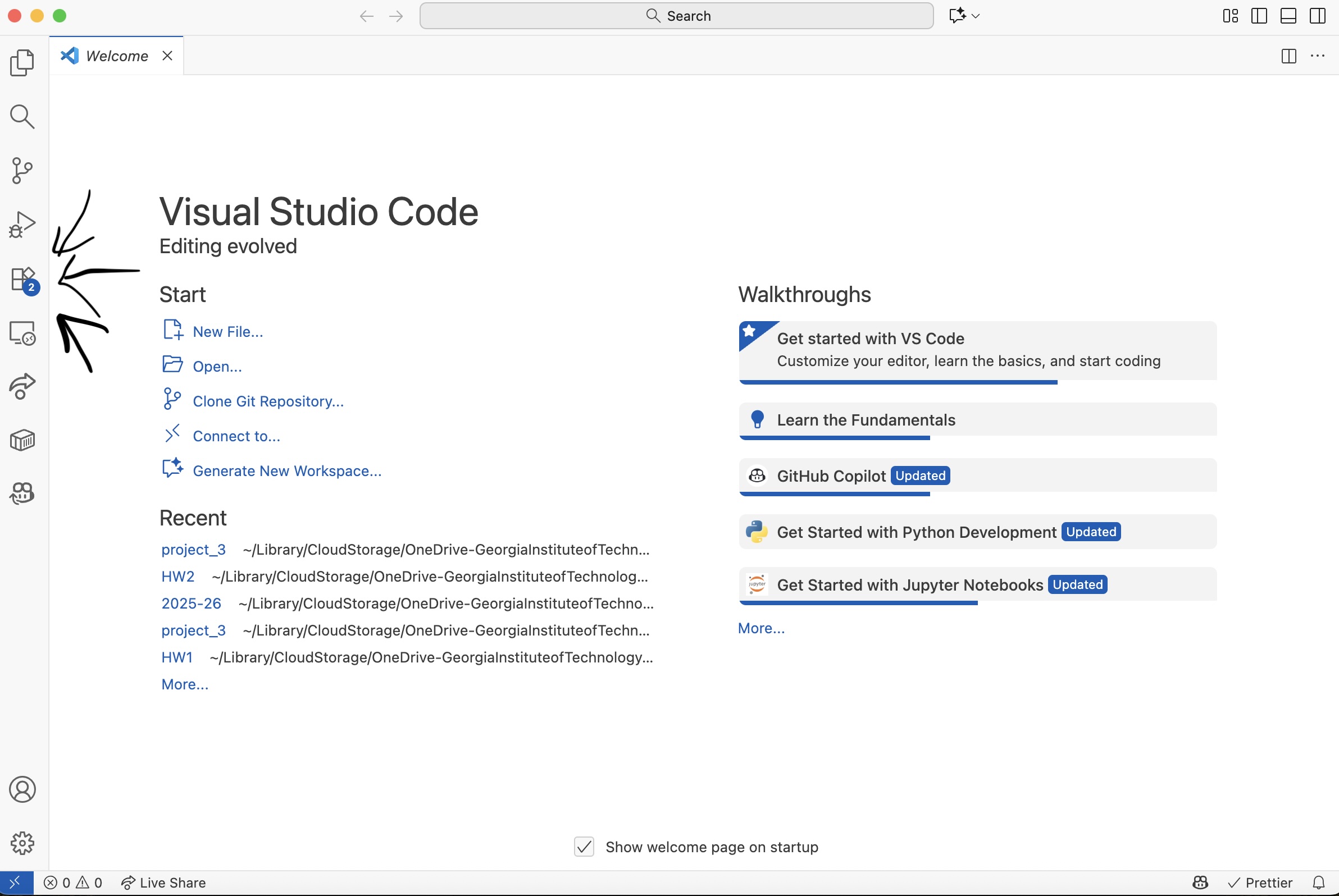
Task: Open recent folder HW2
Action: 178,577
